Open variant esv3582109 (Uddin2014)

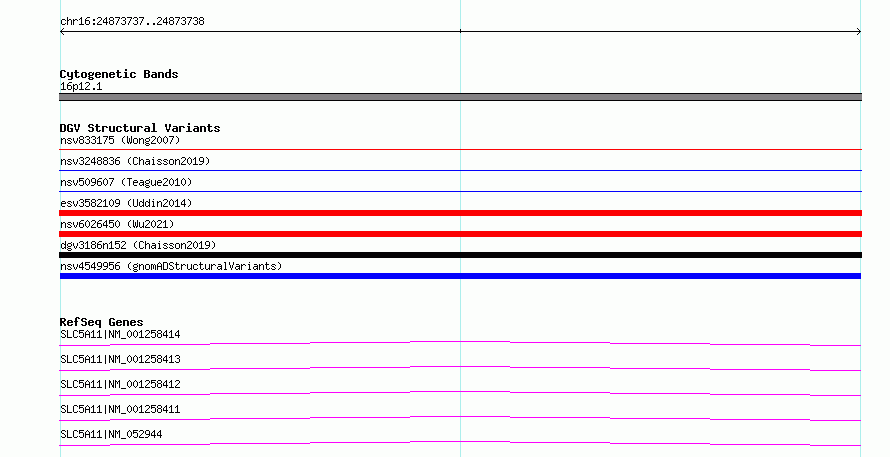pyautogui.click(x=126, y=203)
